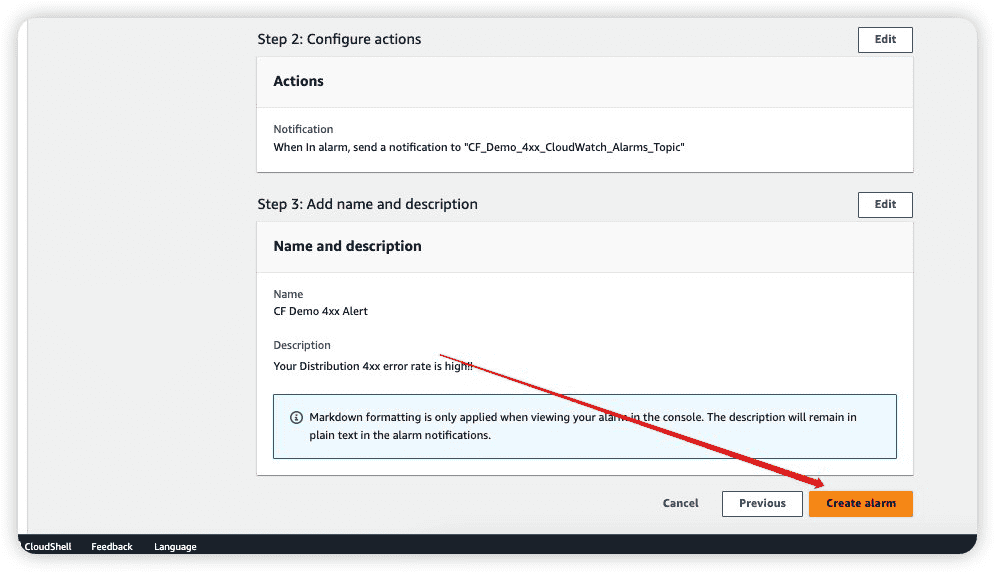Click the Markdown formatting notice text

coord(583,426)
